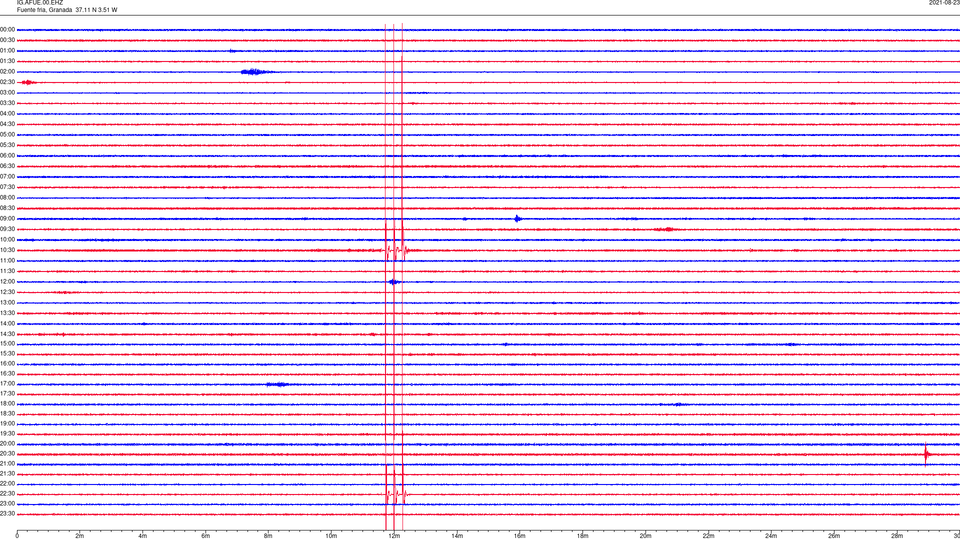Select the 02:00 trace time label

pyautogui.click(x=8, y=72)
